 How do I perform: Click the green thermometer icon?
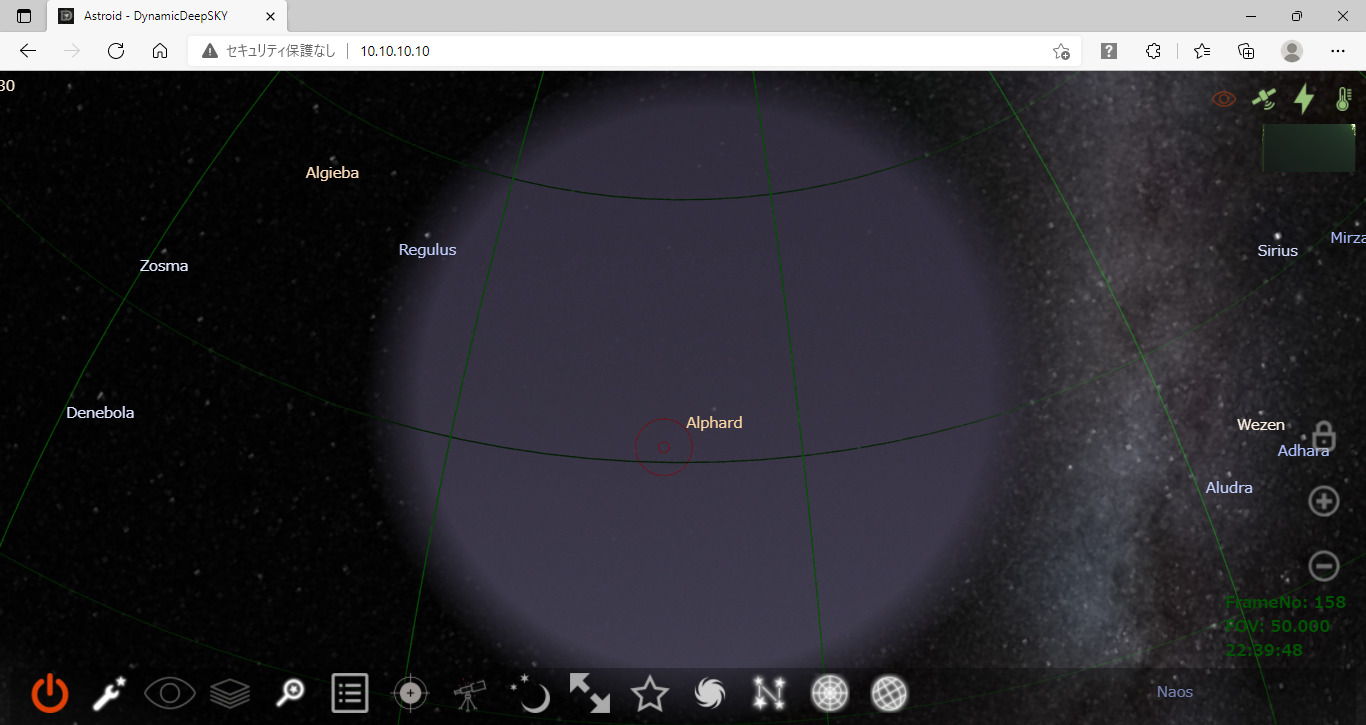1343,98
